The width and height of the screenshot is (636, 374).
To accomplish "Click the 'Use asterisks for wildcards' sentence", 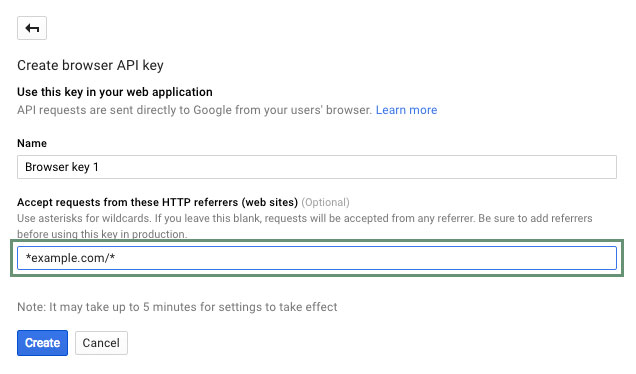I will (84, 218).
